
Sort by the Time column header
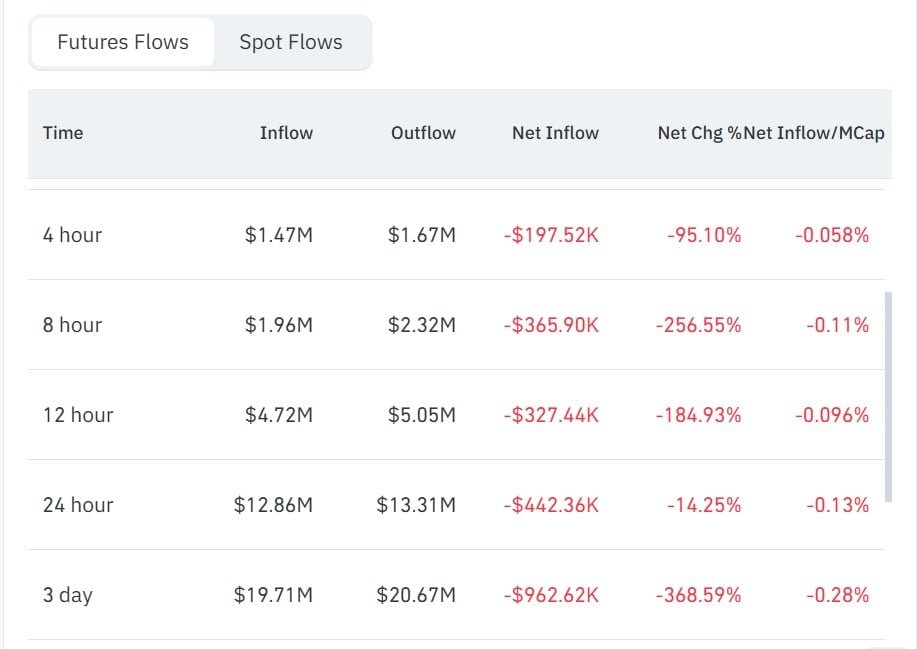click(x=63, y=133)
